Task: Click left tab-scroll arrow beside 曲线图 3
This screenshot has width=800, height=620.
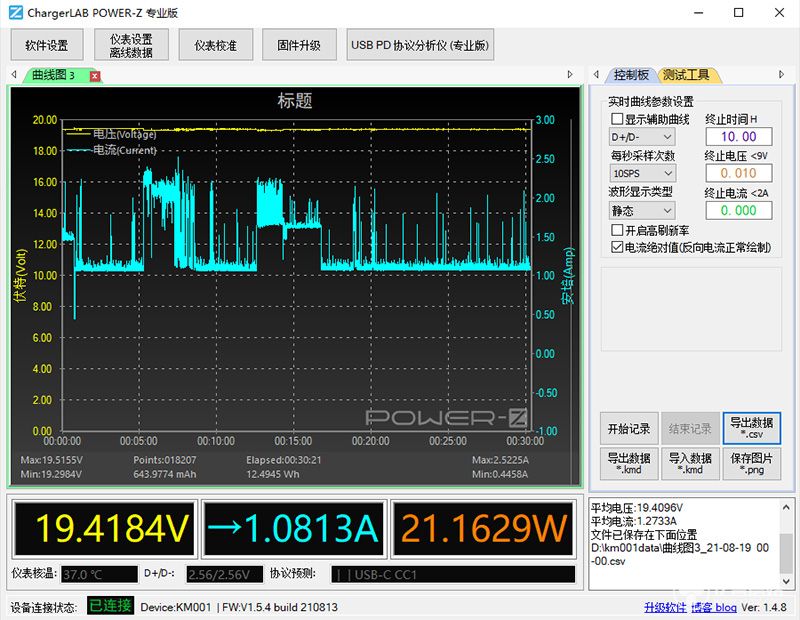Action: point(14,75)
